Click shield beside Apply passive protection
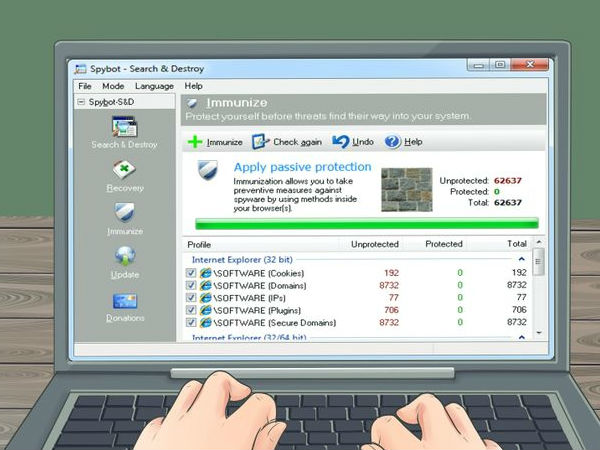This screenshot has height=450, width=600. pos(207,170)
